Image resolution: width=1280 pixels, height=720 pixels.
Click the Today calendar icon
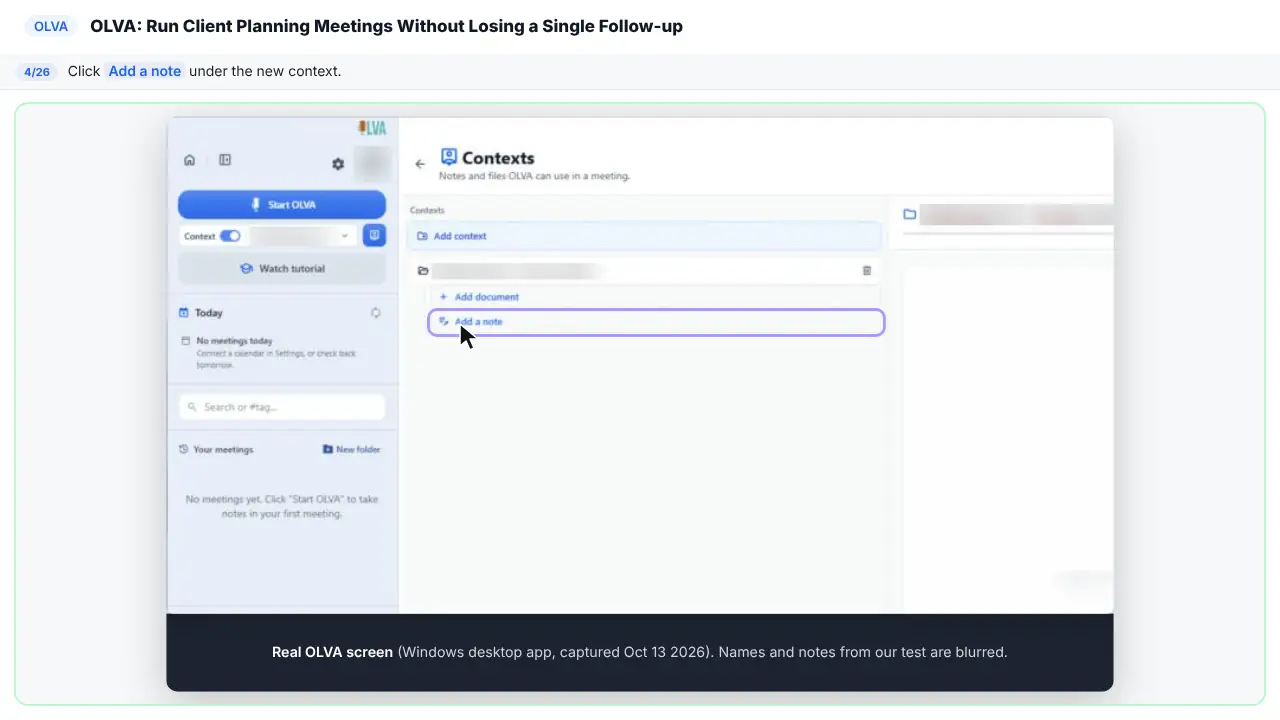tap(184, 313)
